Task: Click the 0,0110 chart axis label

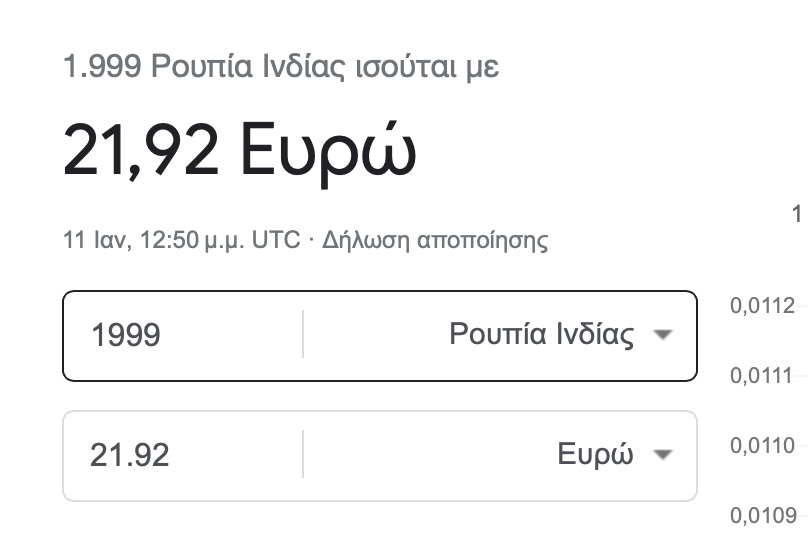Action: (x=762, y=446)
